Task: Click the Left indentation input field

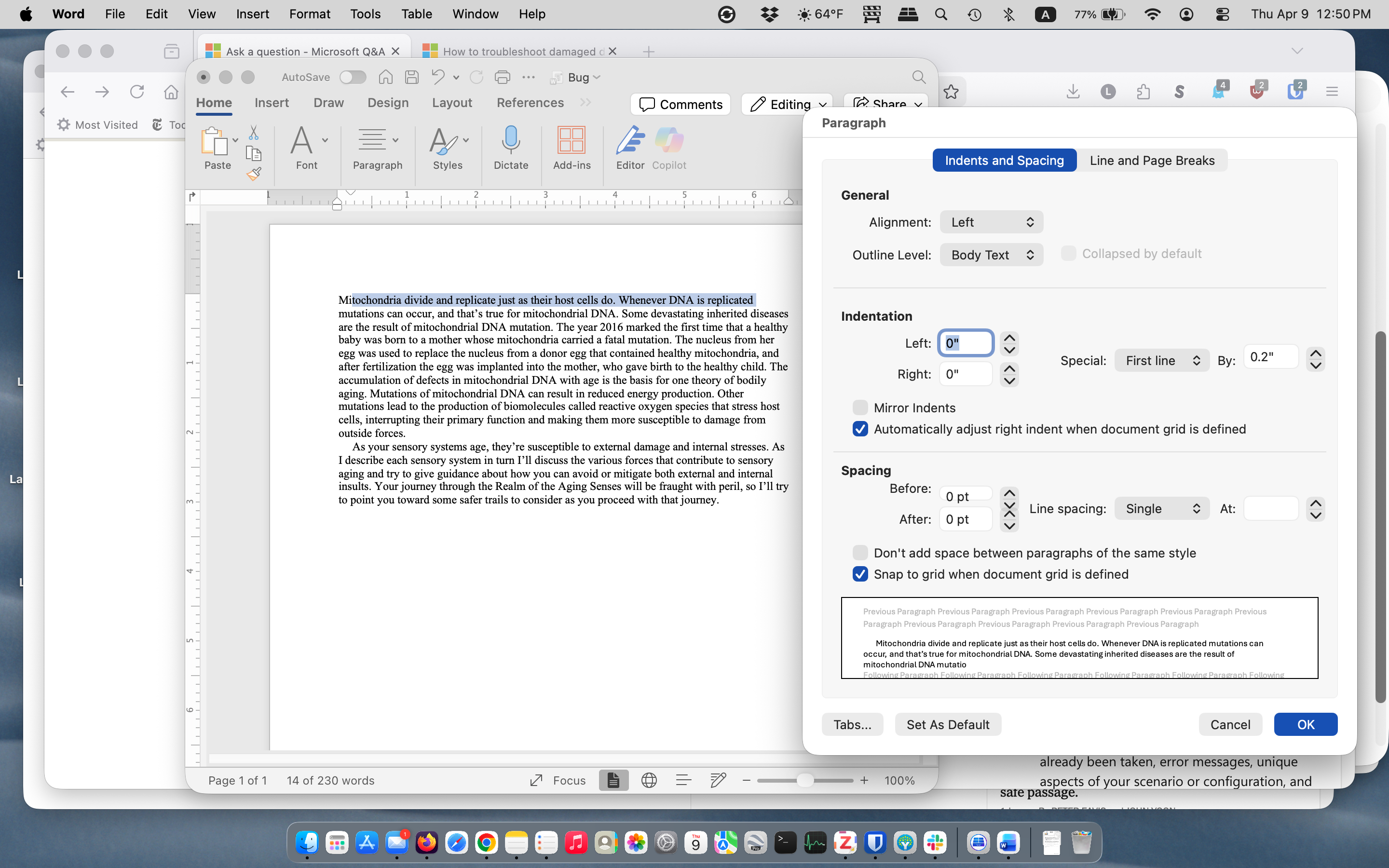Action: click(x=966, y=343)
